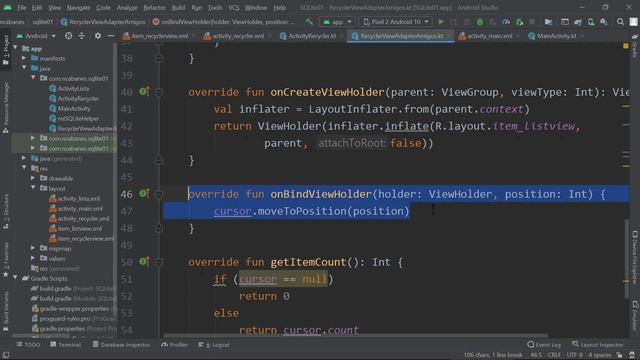Image resolution: width=640 pixels, height=360 pixels.
Task: Open the VCS menu
Action: point(234,8)
